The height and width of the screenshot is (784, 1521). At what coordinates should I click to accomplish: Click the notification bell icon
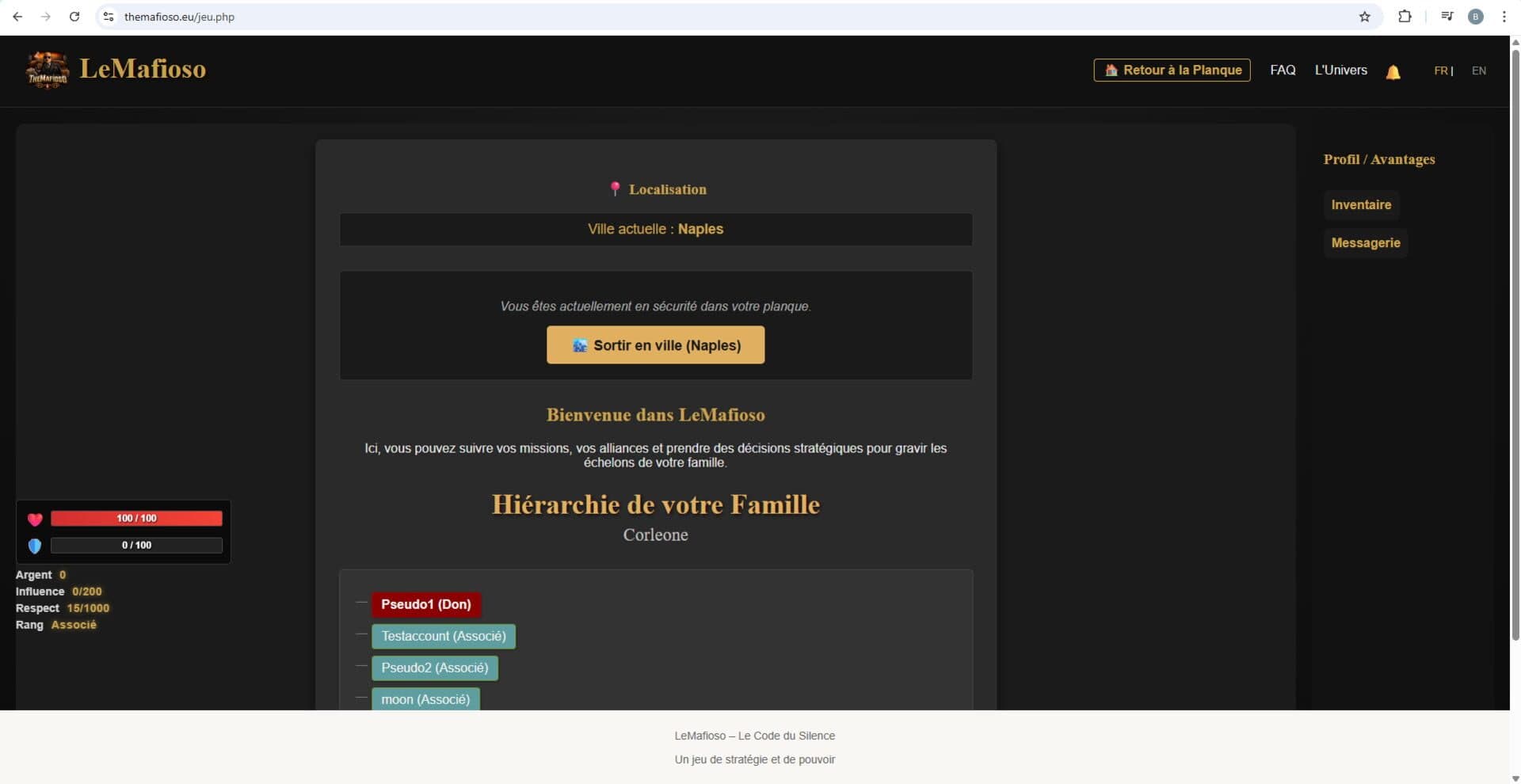pos(1393,72)
